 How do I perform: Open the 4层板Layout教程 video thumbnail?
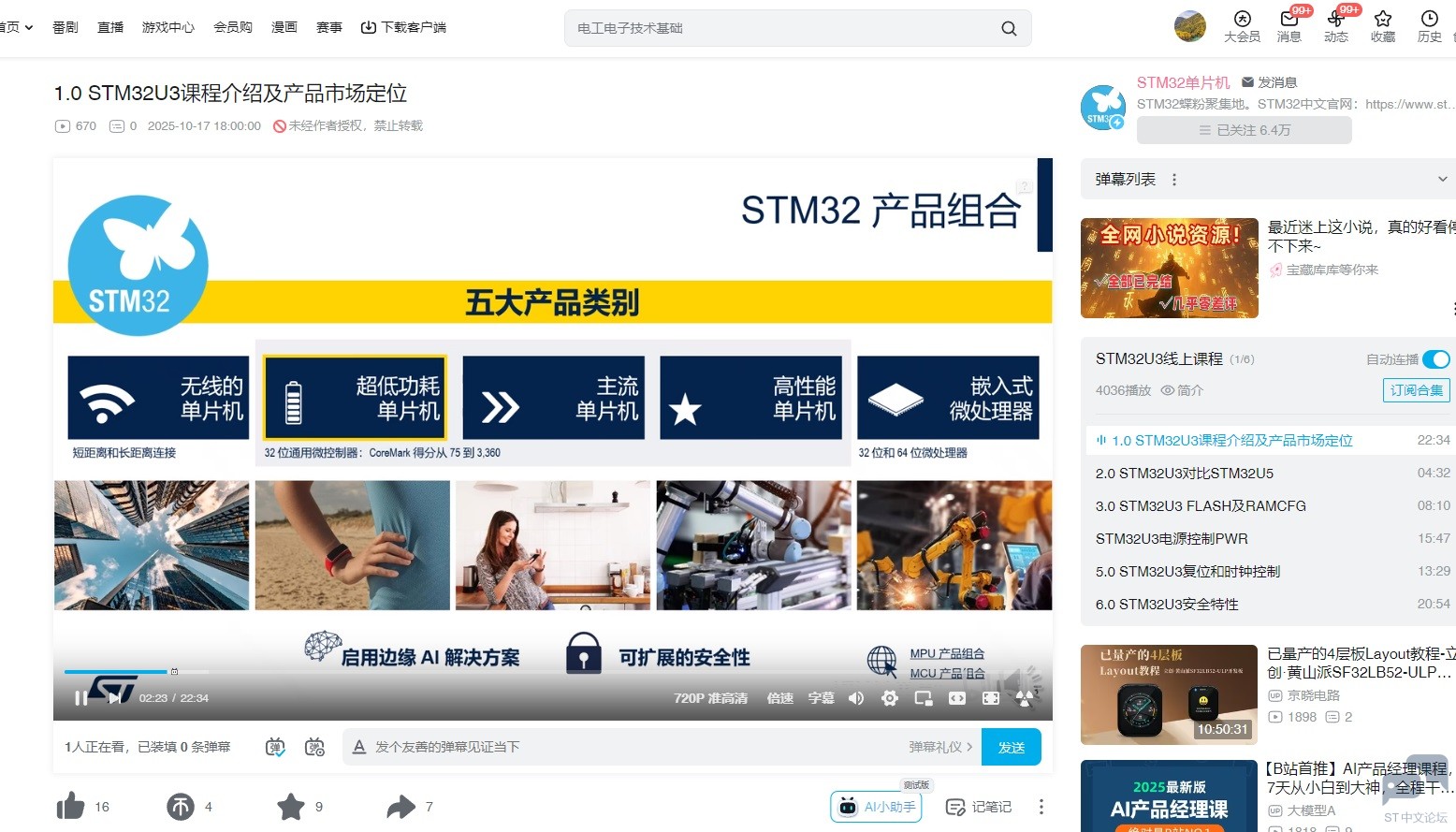[1170, 694]
